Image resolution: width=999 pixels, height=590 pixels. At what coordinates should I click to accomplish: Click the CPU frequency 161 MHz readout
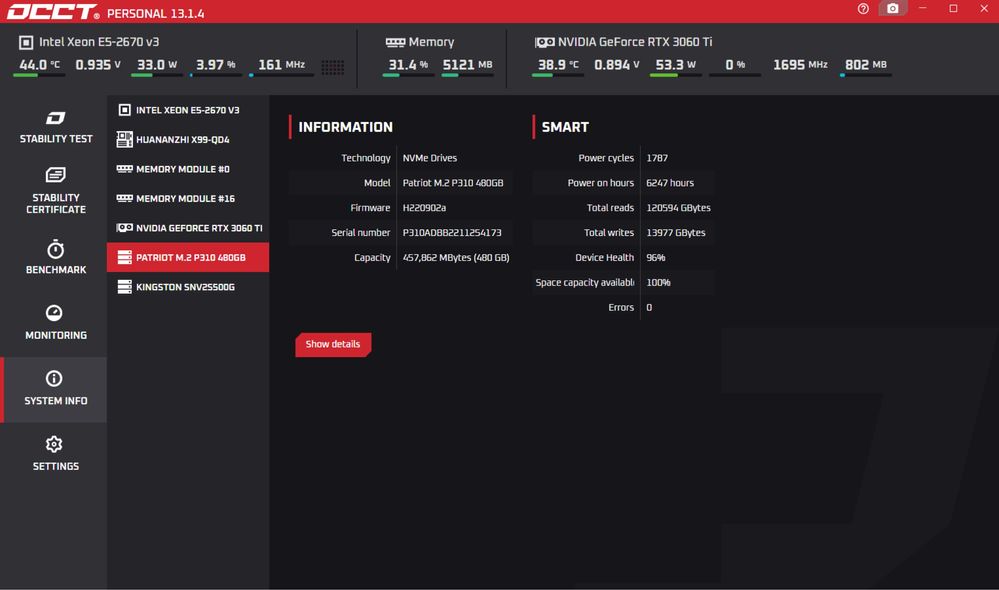281,65
